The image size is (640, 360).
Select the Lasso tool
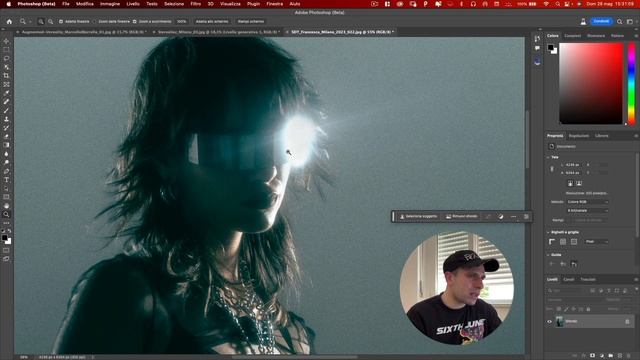(x=6, y=58)
